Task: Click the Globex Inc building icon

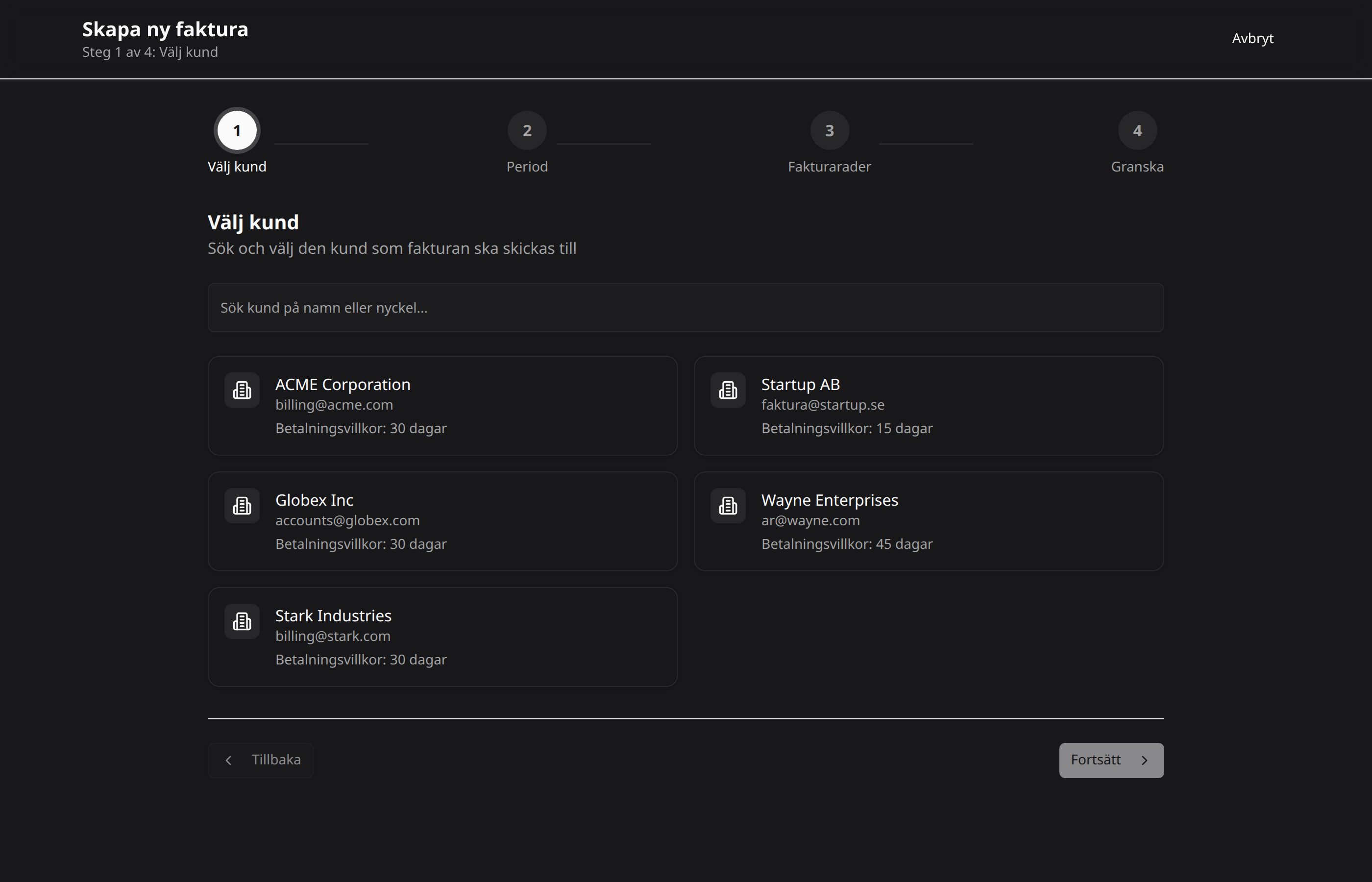Action: tap(242, 505)
